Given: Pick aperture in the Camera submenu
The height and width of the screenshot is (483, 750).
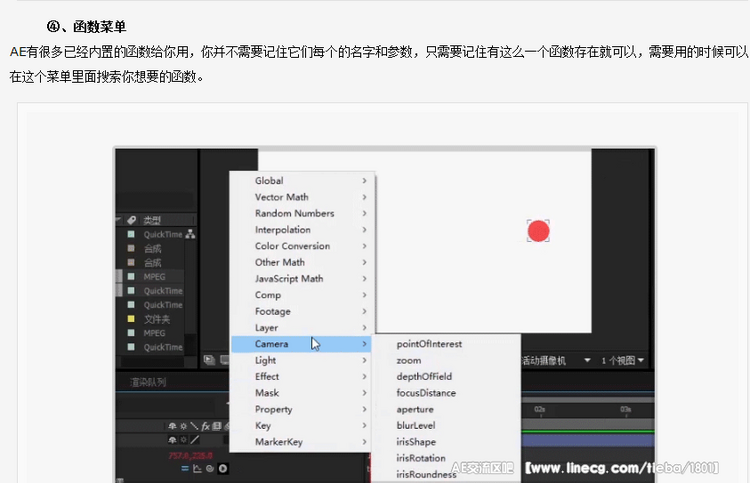Looking at the screenshot, I should coord(446,409).
